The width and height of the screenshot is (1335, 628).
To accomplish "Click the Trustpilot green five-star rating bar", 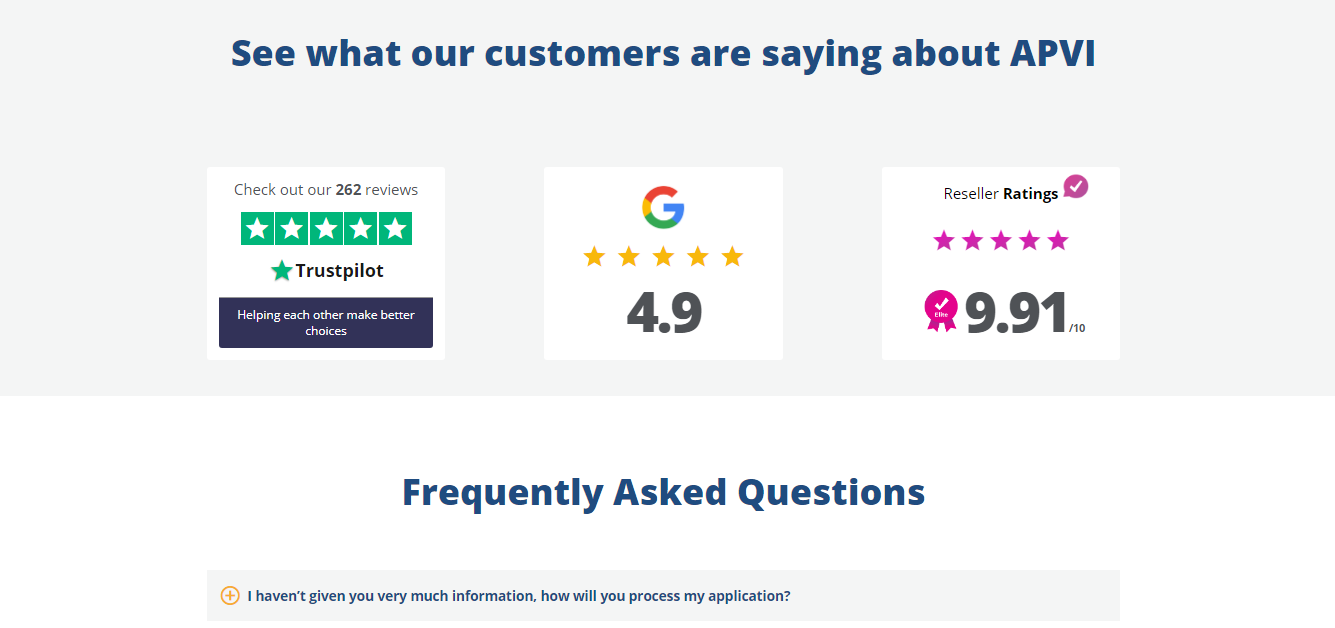I will [x=326, y=229].
